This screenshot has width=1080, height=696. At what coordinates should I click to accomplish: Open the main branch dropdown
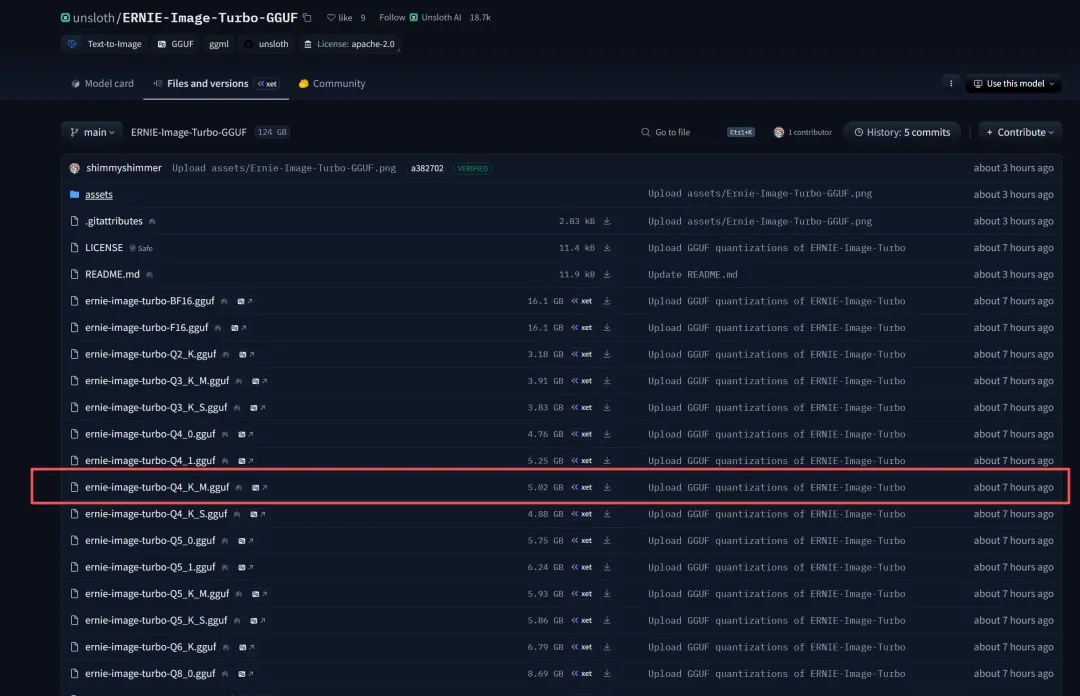click(x=92, y=132)
